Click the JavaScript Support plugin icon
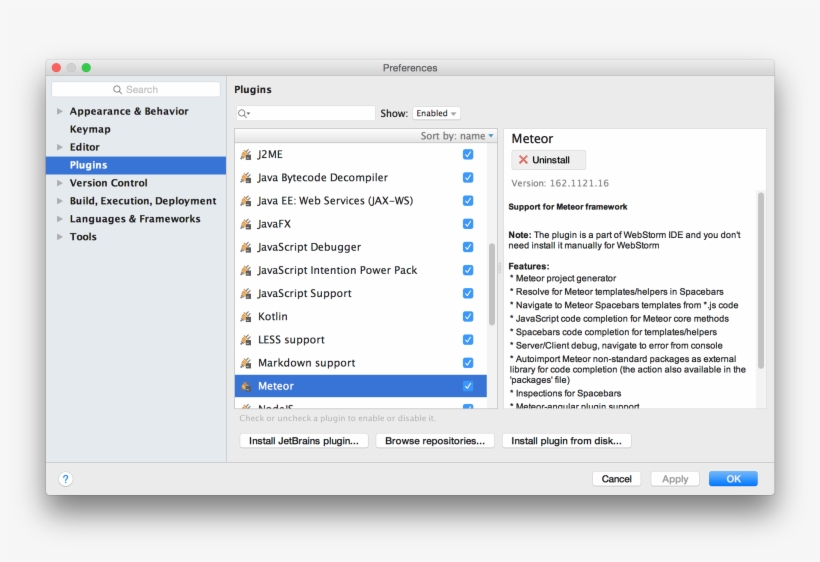 tap(246, 293)
